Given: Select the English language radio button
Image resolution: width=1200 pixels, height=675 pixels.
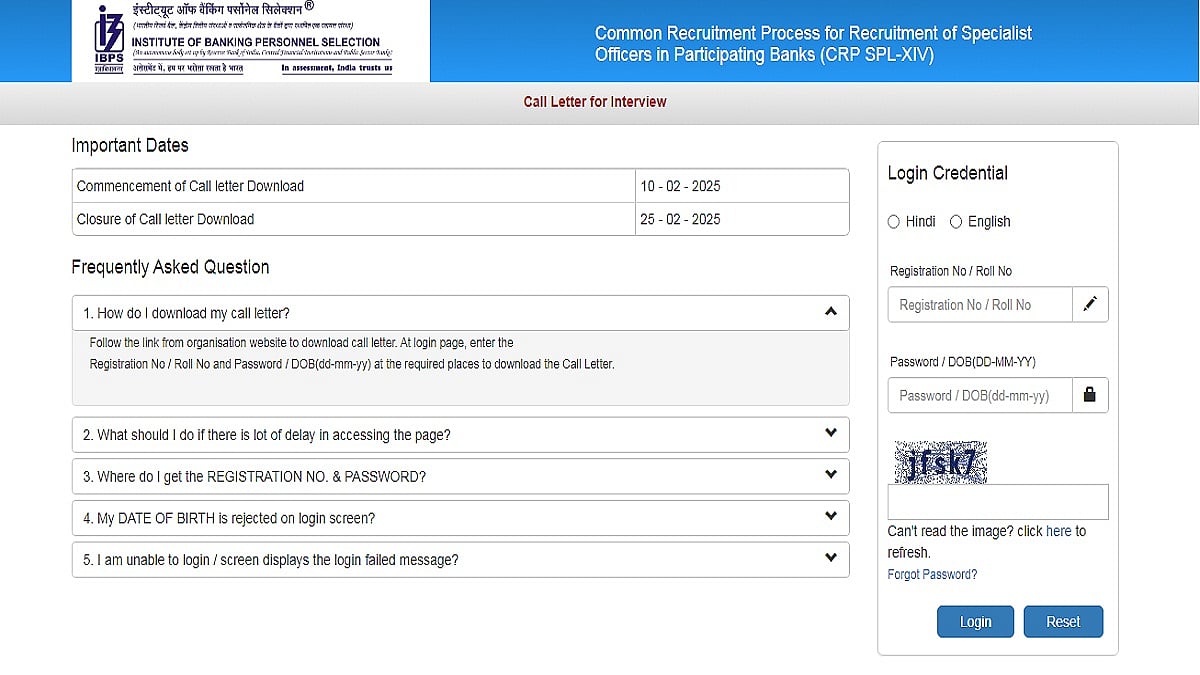Looking at the screenshot, I should (956, 222).
